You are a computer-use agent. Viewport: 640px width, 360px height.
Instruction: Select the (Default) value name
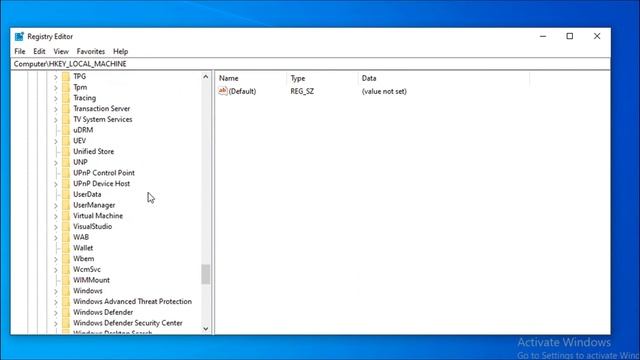[242, 91]
